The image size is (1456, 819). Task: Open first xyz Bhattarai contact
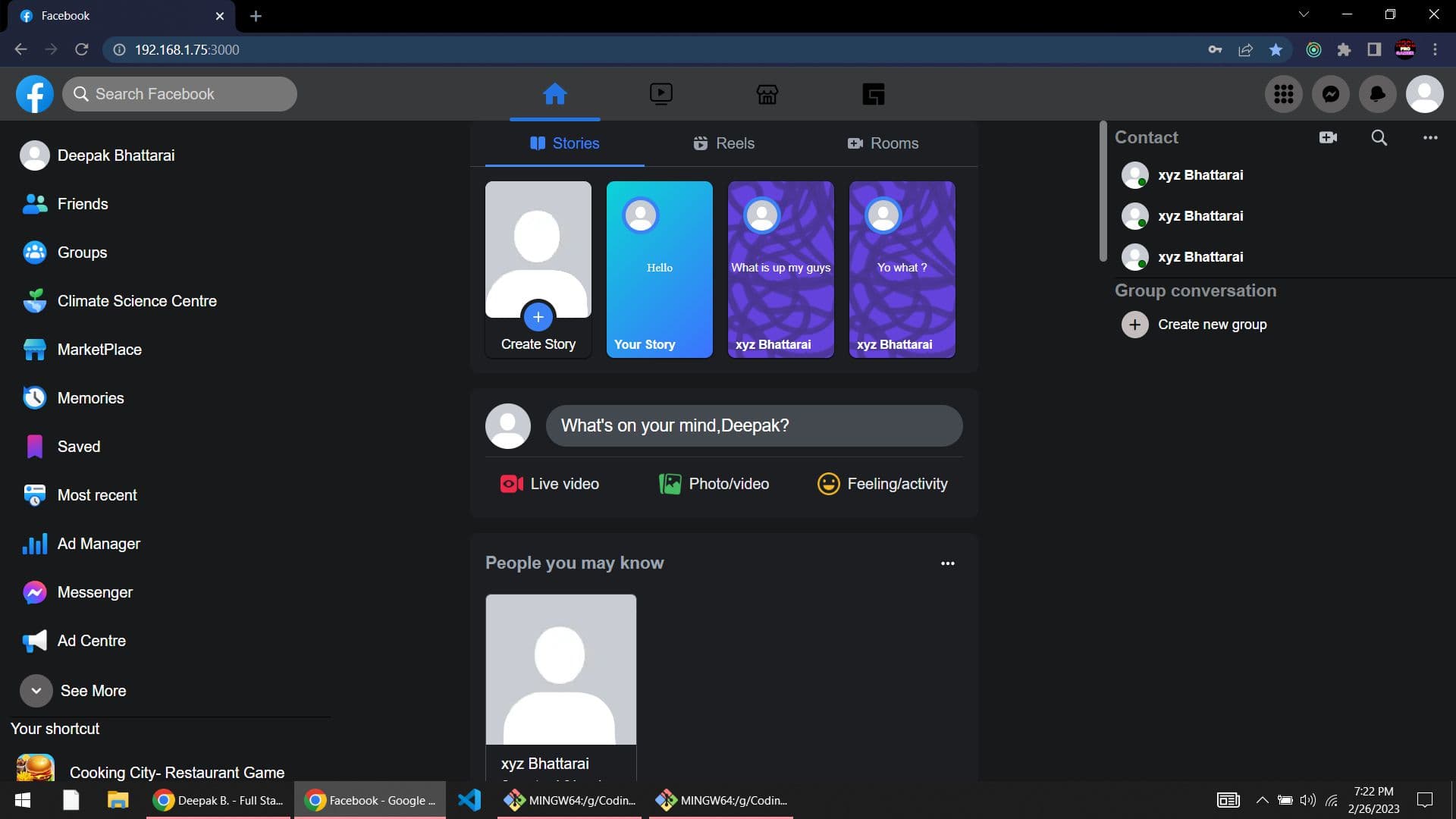(x=1182, y=175)
